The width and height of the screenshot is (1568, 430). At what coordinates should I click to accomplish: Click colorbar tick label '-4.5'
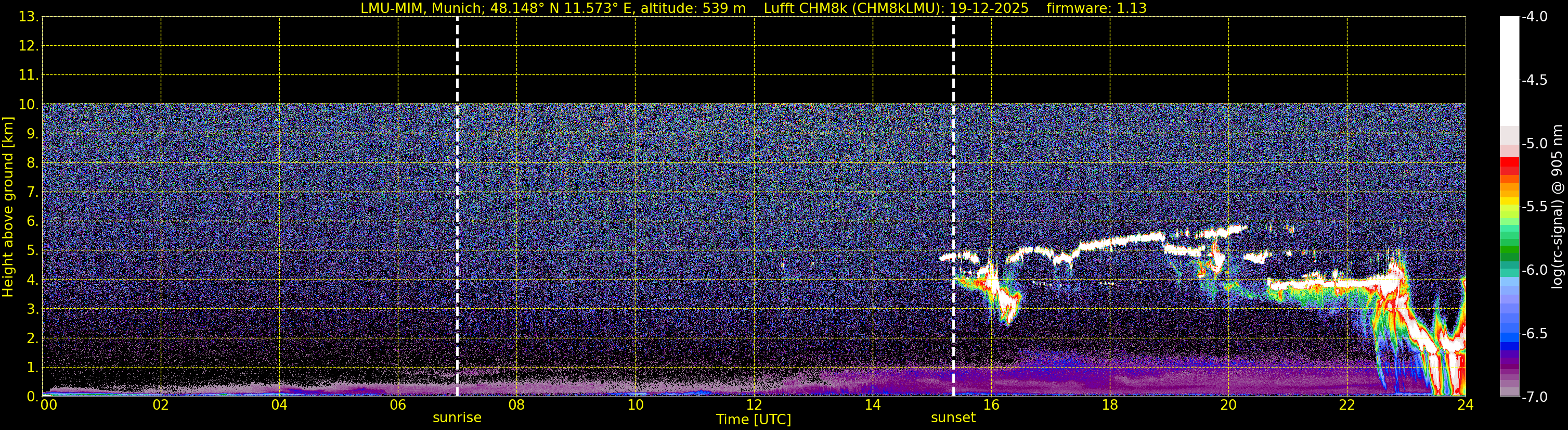pos(1535,80)
